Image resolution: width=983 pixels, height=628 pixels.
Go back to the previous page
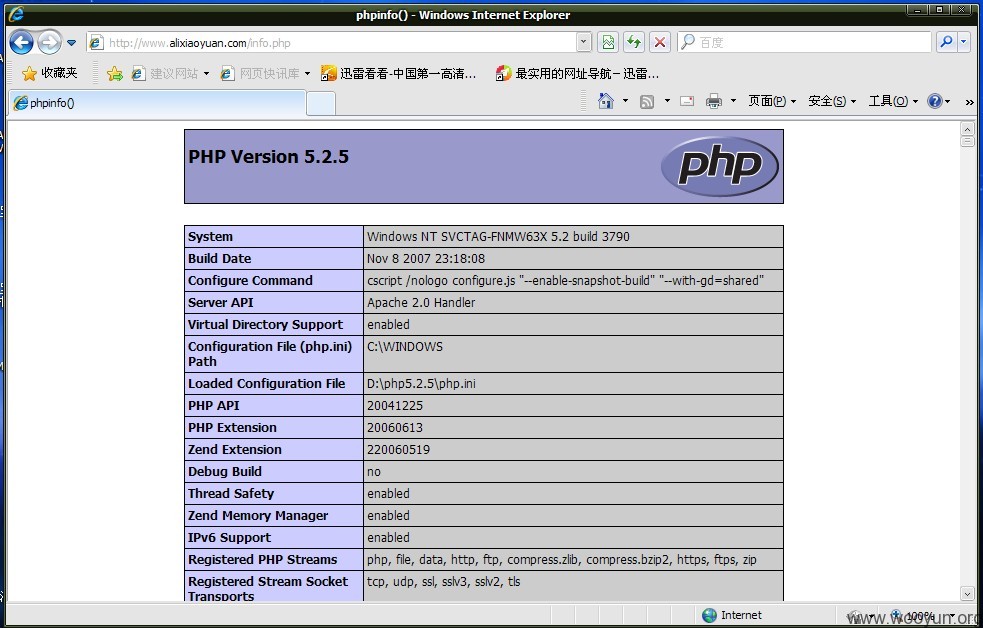[x=21, y=43]
